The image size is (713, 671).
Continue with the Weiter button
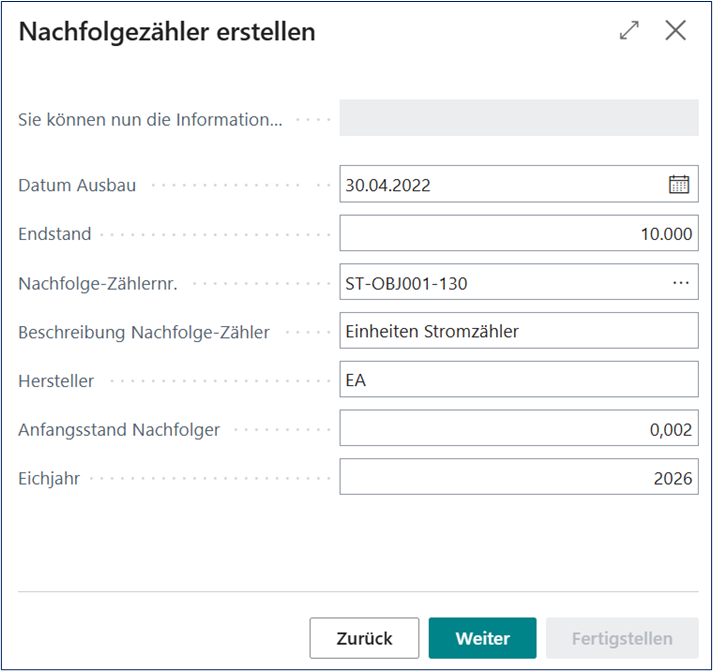(482, 638)
